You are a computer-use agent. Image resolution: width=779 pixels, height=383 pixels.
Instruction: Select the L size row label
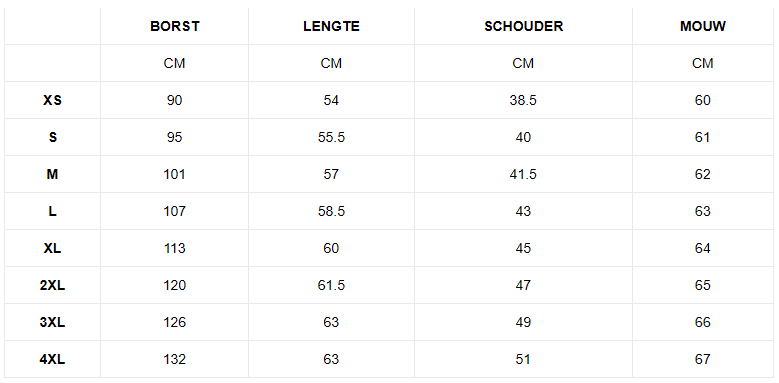[x=52, y=211]
